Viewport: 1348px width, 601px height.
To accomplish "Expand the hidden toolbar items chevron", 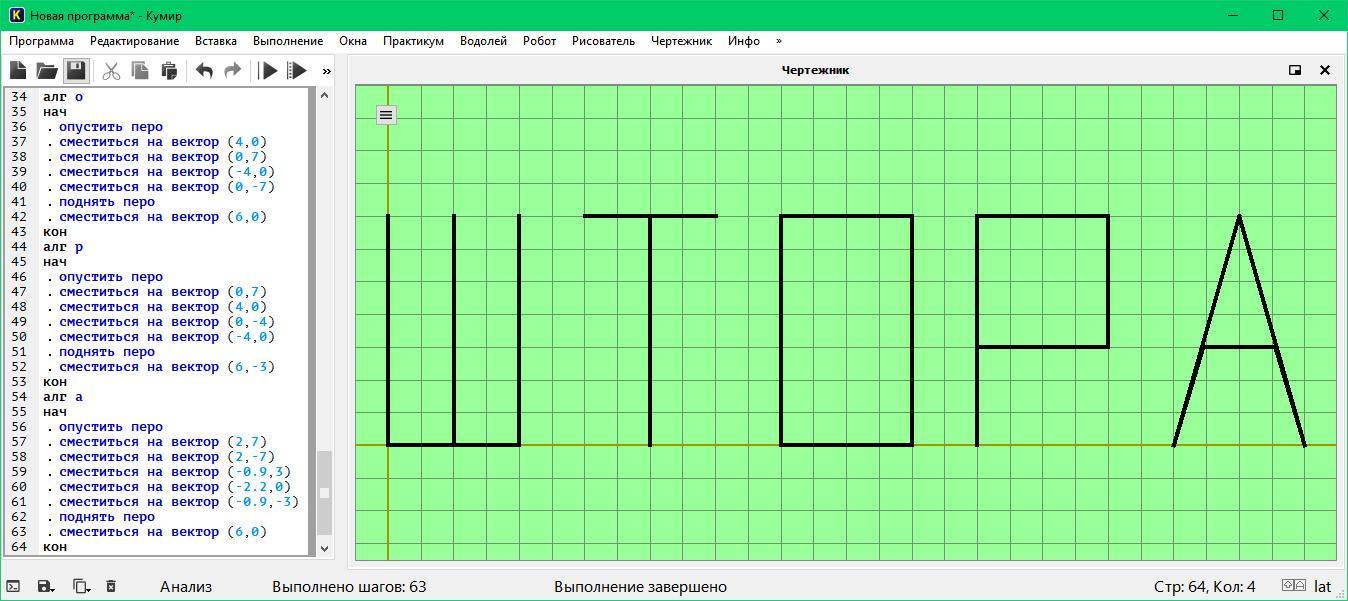I will pos(326,71).
